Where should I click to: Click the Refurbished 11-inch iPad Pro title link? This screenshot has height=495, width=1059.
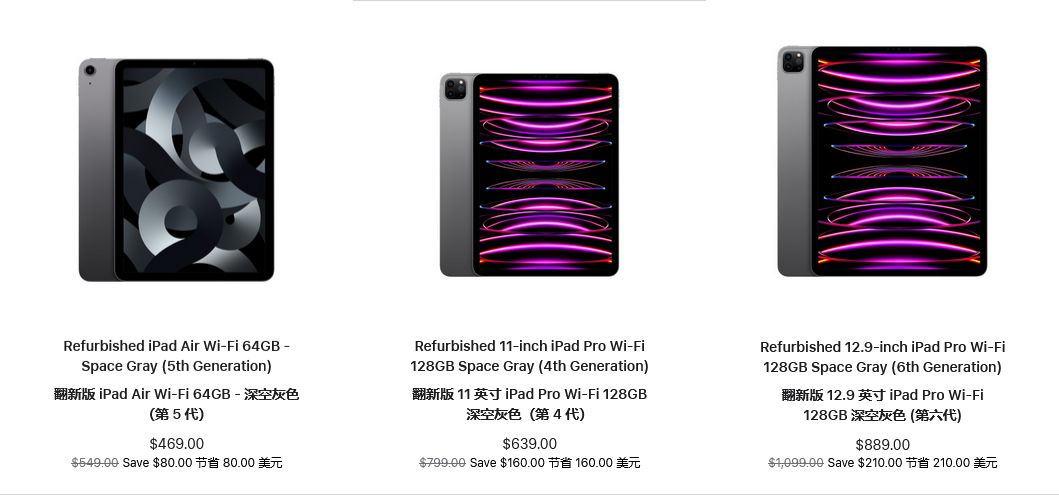point(529,356)
